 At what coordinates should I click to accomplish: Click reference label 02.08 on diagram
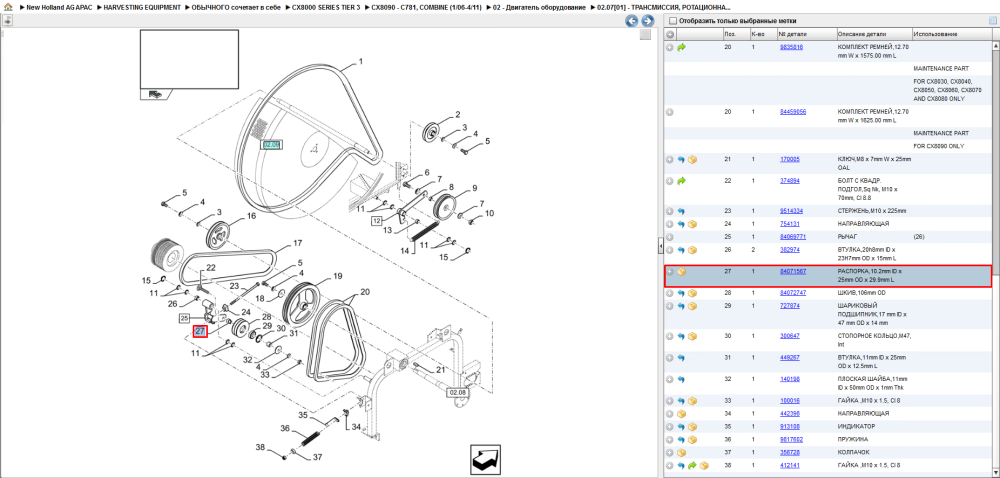coord(457,393)
